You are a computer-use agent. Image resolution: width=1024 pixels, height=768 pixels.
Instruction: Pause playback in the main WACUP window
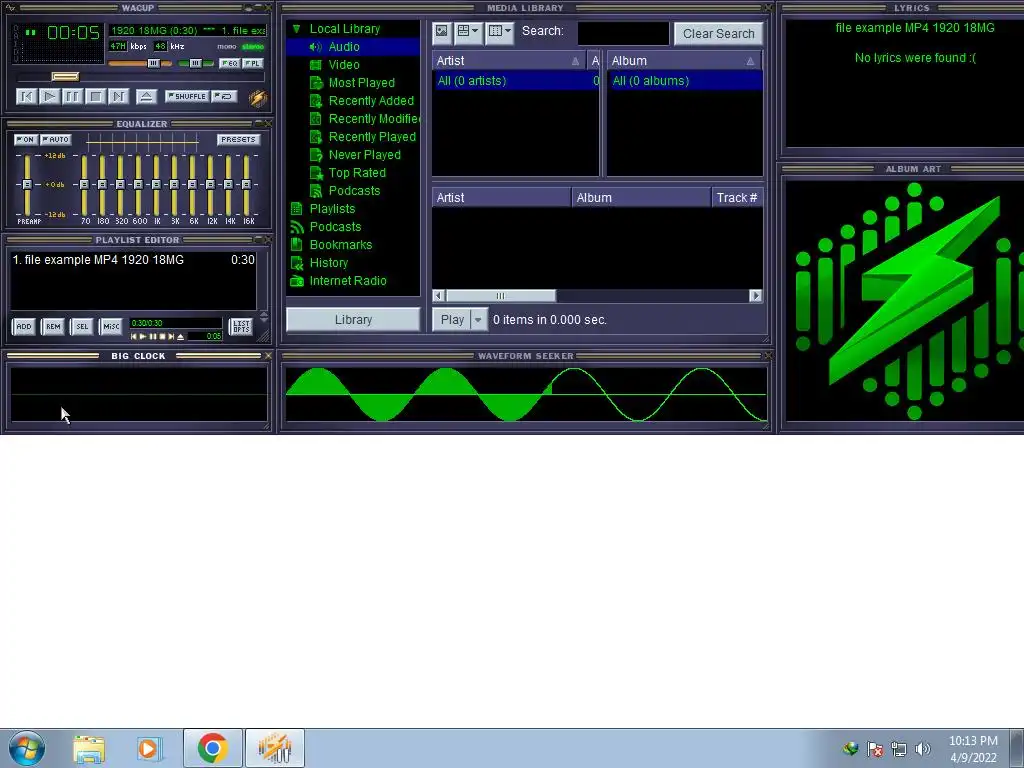pyautogui.click(x=72, y=97)
